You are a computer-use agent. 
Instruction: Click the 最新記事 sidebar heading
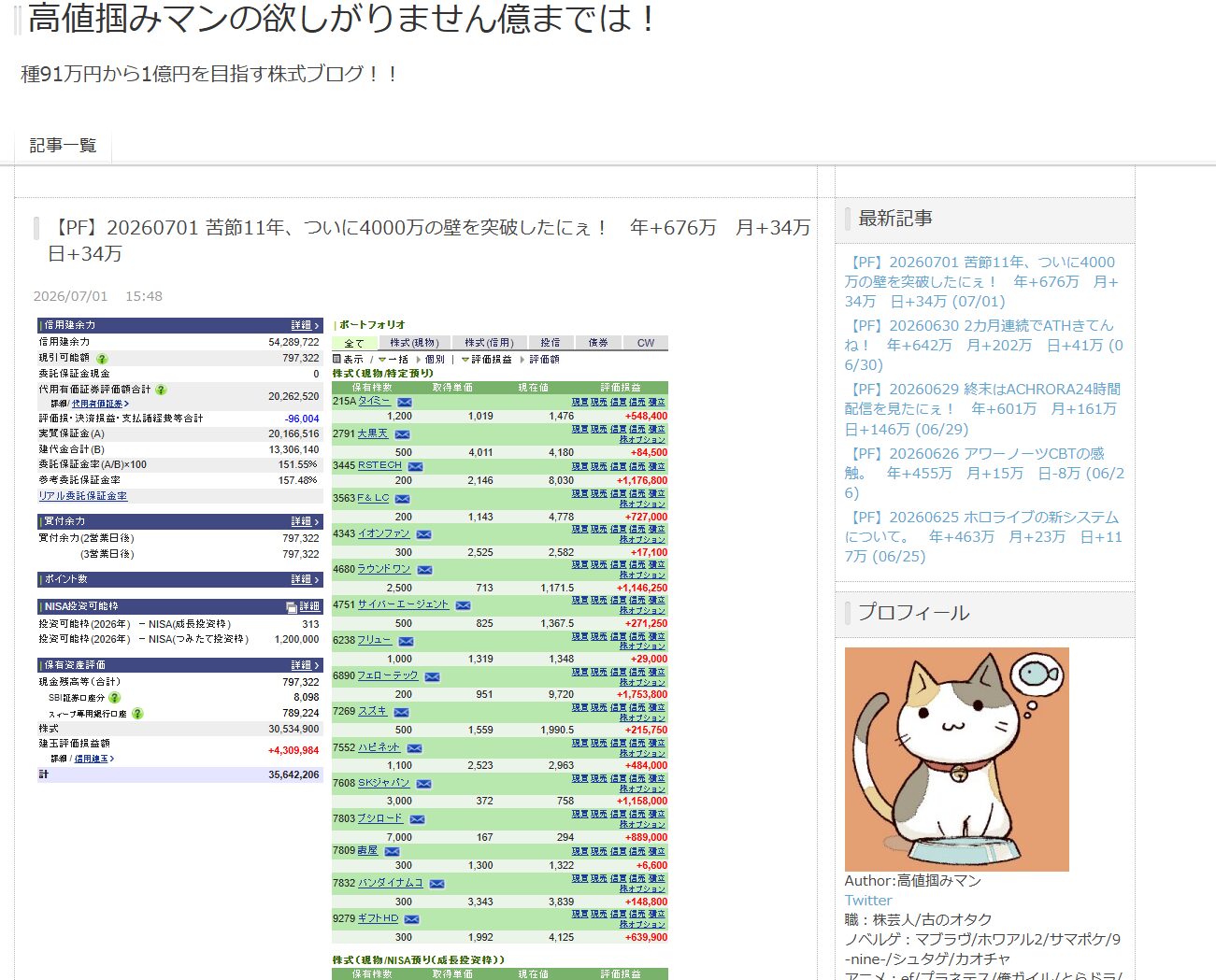895,219
